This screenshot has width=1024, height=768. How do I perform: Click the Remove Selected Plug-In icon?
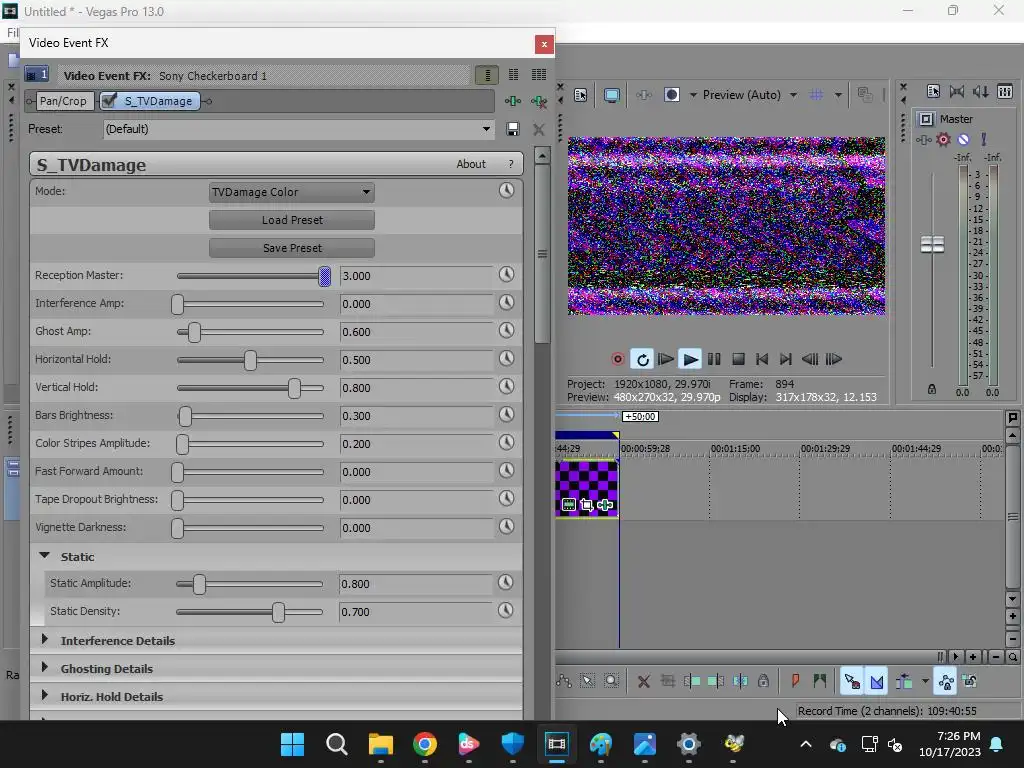[539, 101]
